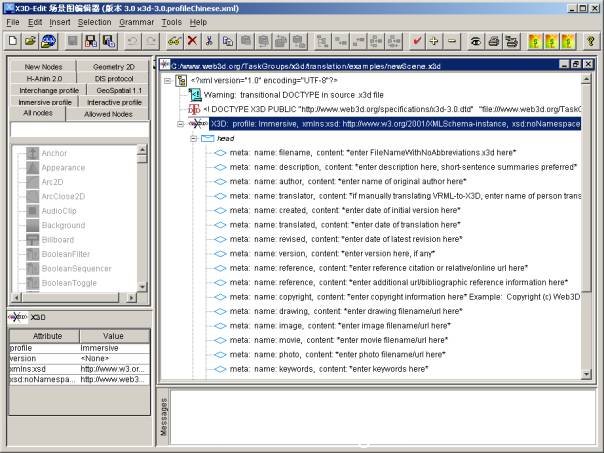Image resolution: width=604 pixels, height=453 pixels.
Task: Click the globe open-from-web toolbar icon
Action: [49, 41]
